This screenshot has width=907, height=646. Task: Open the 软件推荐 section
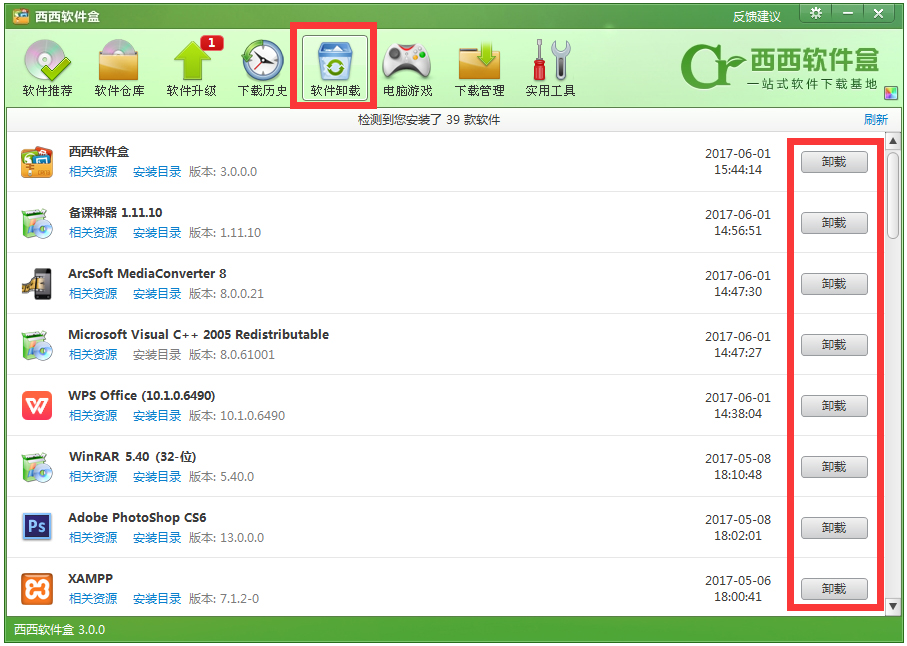[x=46, y=65]
